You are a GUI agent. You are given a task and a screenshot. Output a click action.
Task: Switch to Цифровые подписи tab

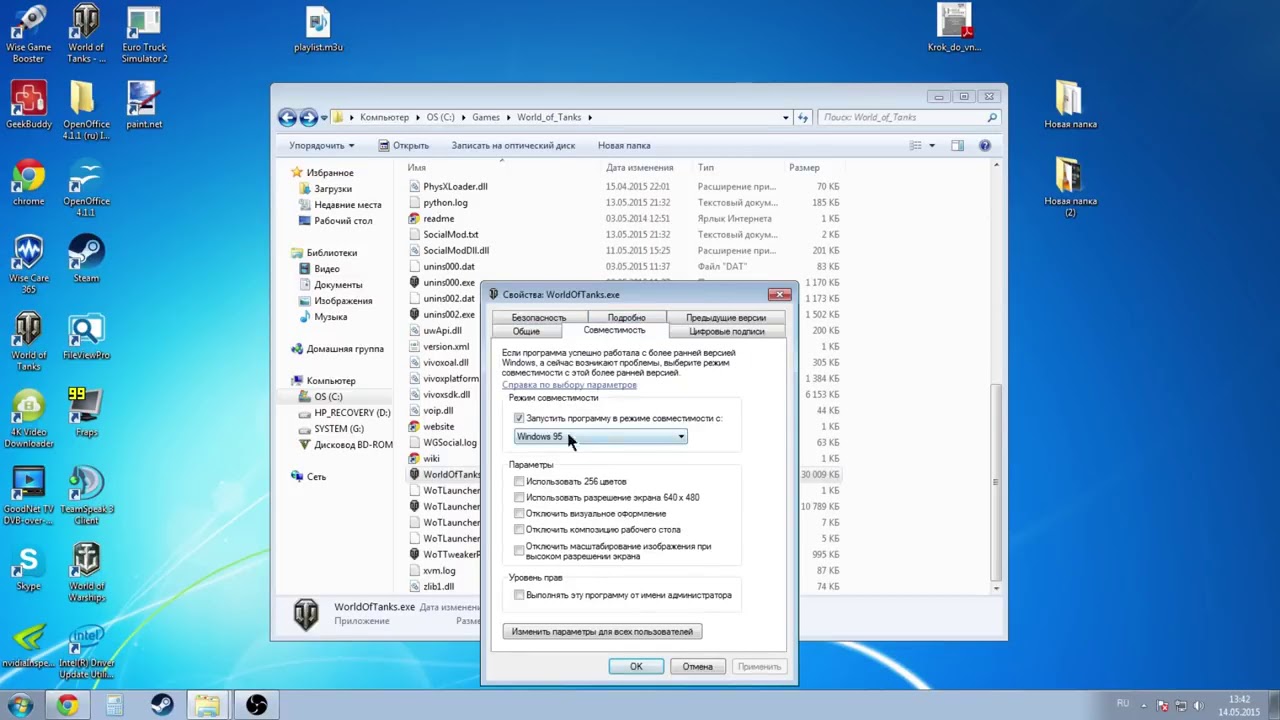[726, 331]
